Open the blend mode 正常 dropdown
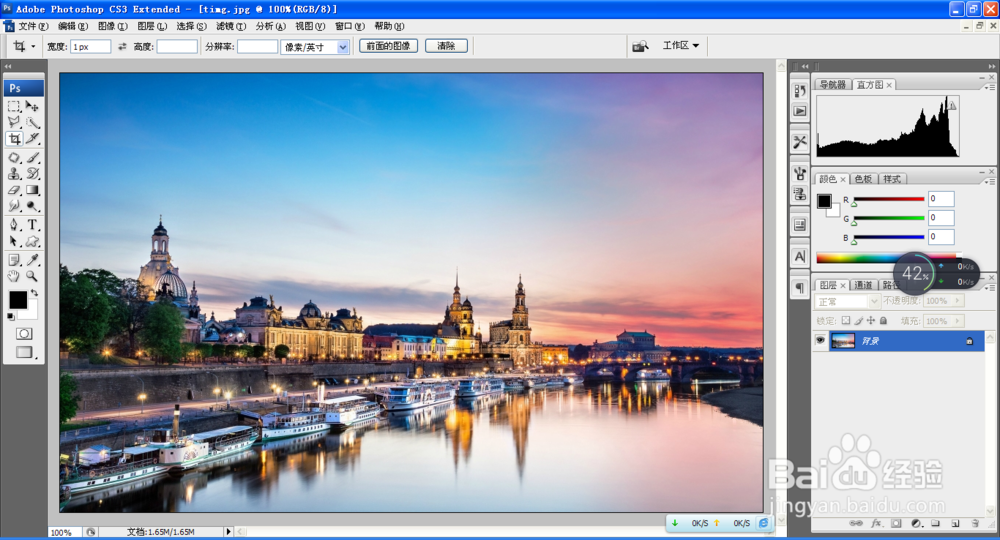 click(x=848, y=301)
